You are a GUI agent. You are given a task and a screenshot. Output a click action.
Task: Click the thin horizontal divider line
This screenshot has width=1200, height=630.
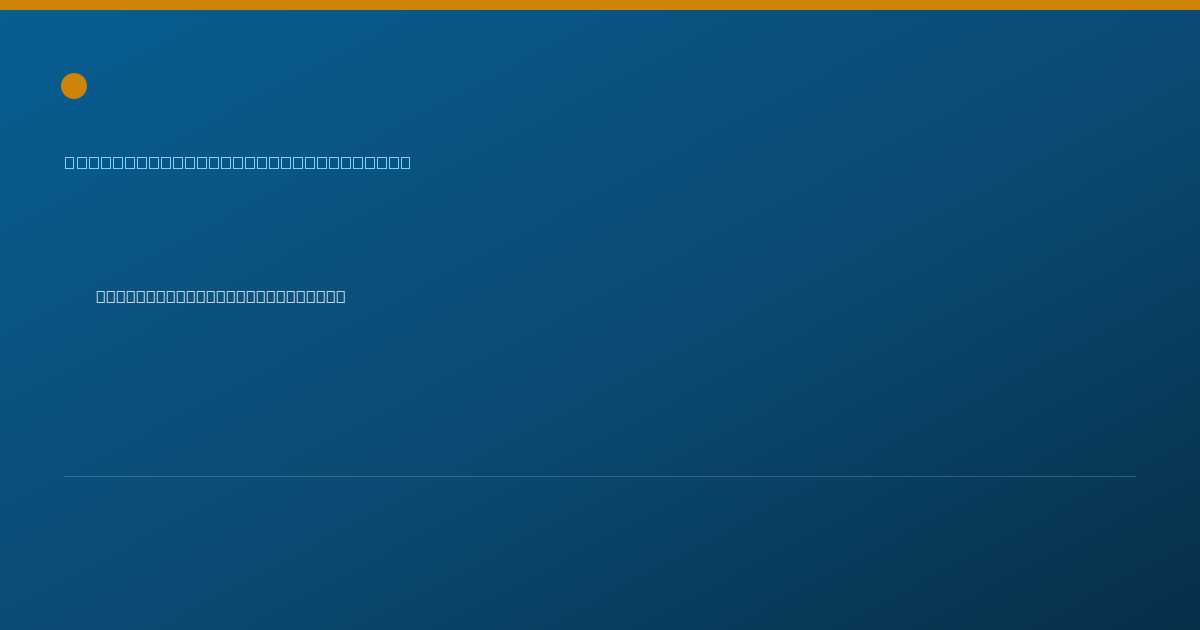[x=600, y=476]
